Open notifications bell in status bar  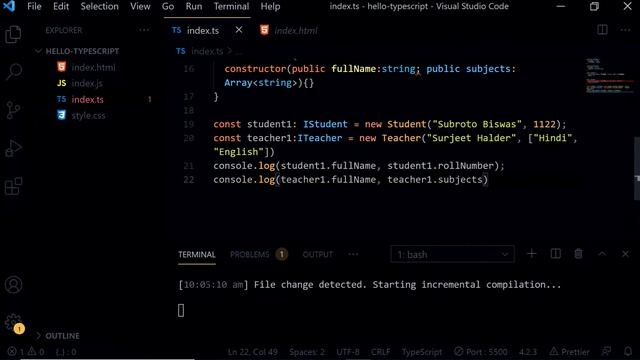[628, 351]
